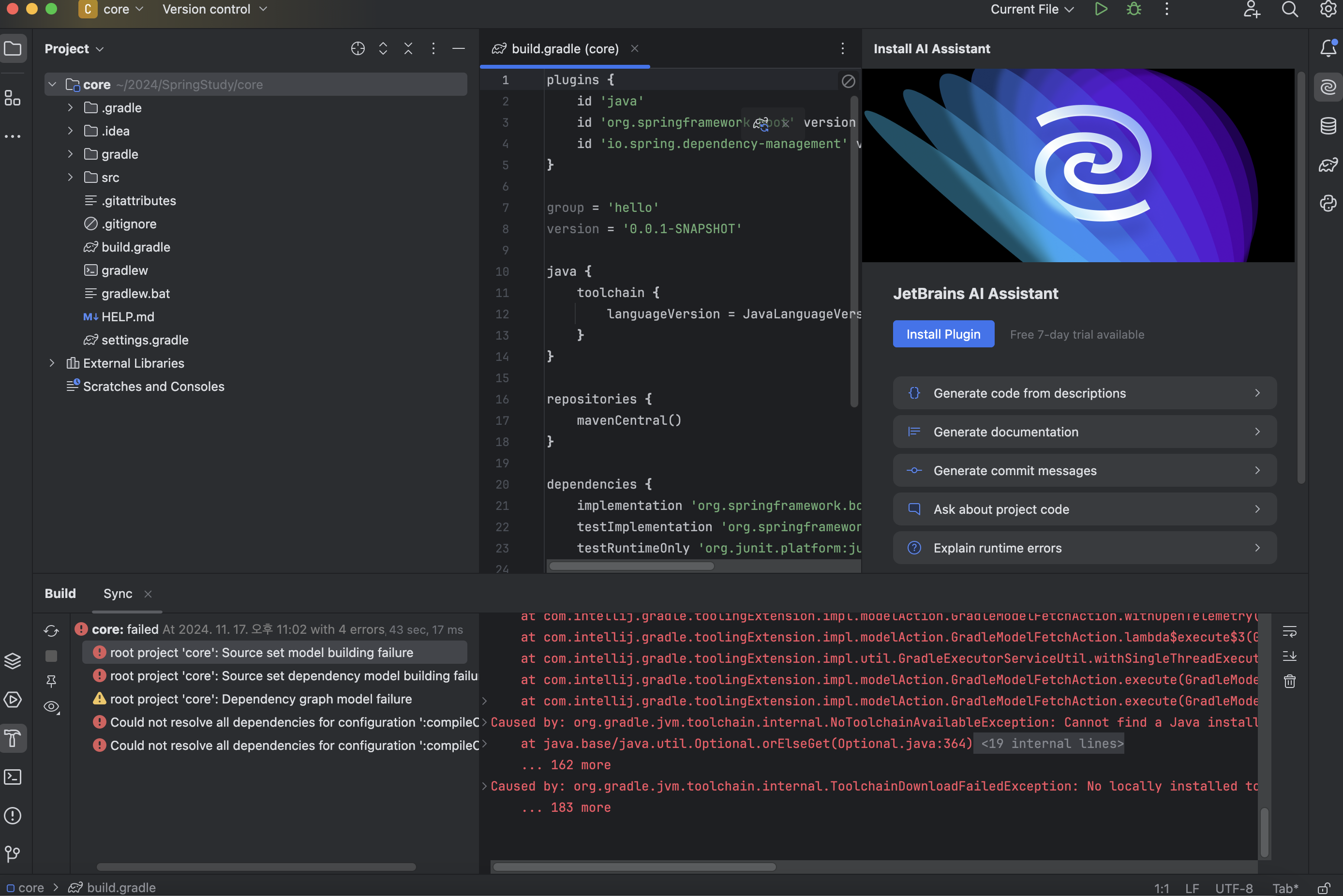Click the editor horizontal scrollbar
The width and height of the screenshot is (1343, 896).
coord(631,566)
